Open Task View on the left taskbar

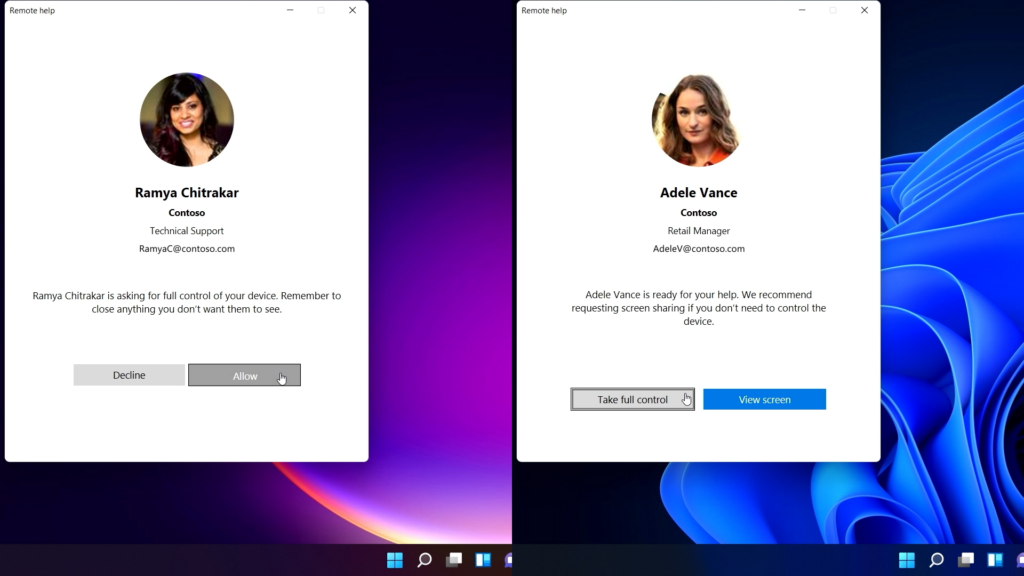[454, 560]
